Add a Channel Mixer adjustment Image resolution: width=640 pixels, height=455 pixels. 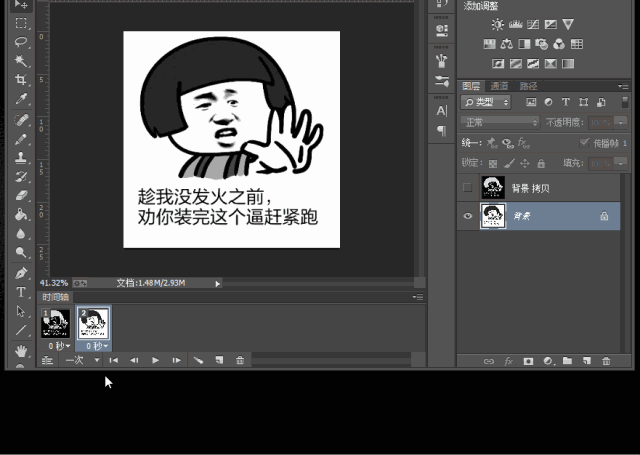tap(559, 44)
